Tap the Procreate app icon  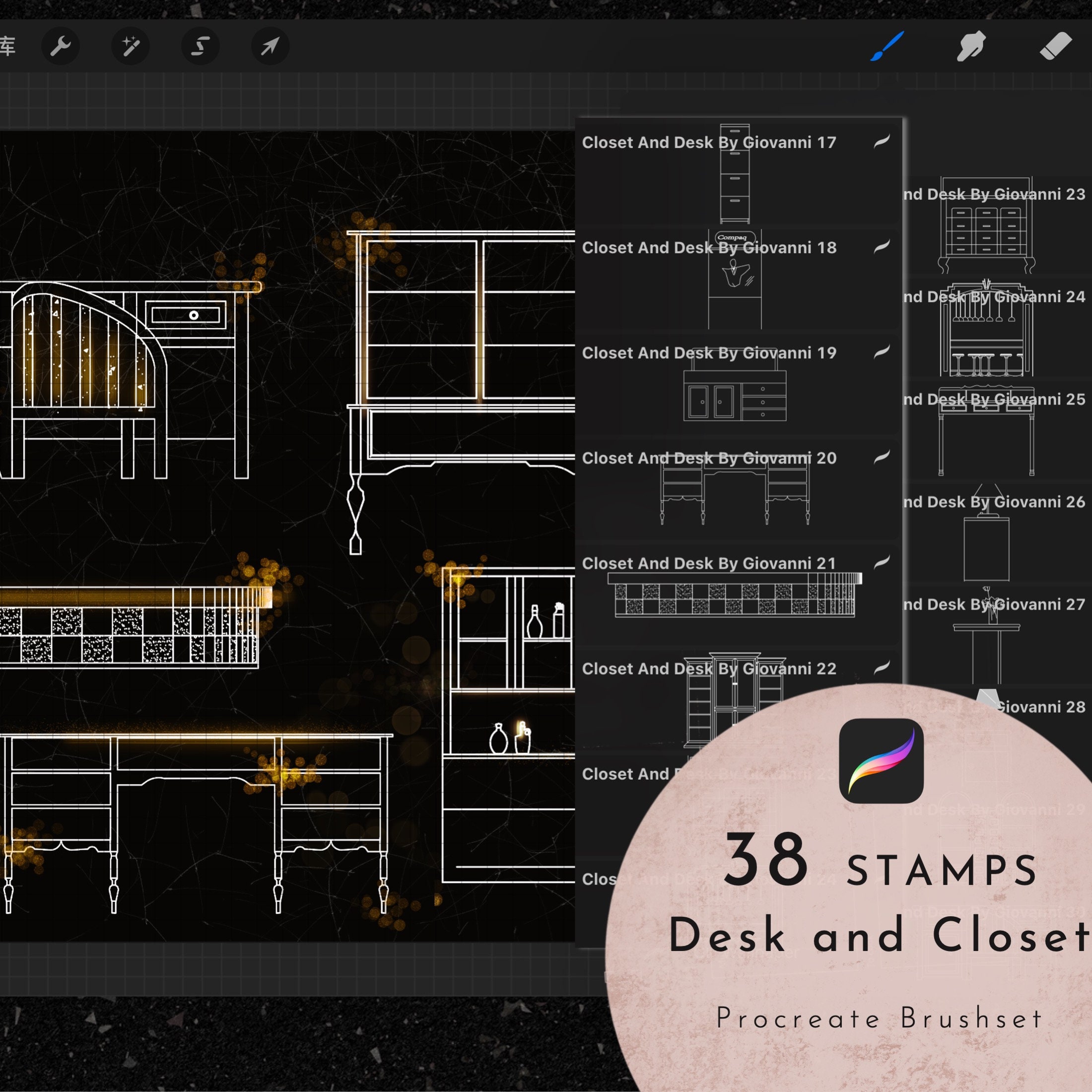tap(881, 761)
